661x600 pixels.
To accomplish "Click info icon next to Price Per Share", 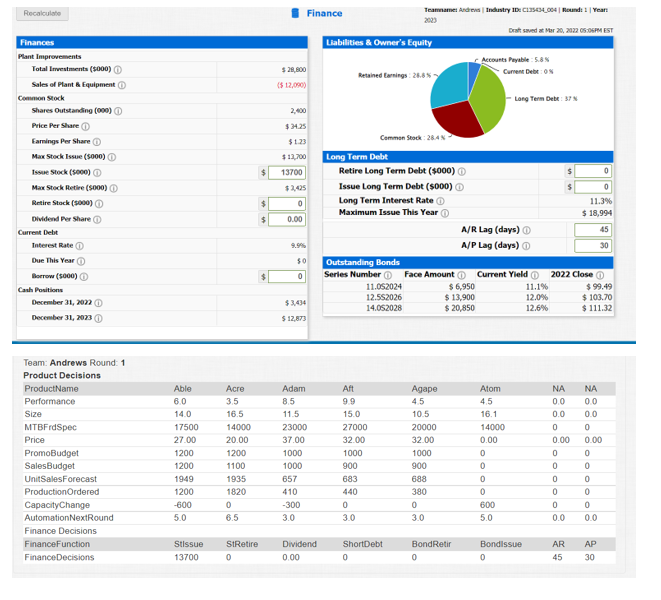I will [86, 126].
